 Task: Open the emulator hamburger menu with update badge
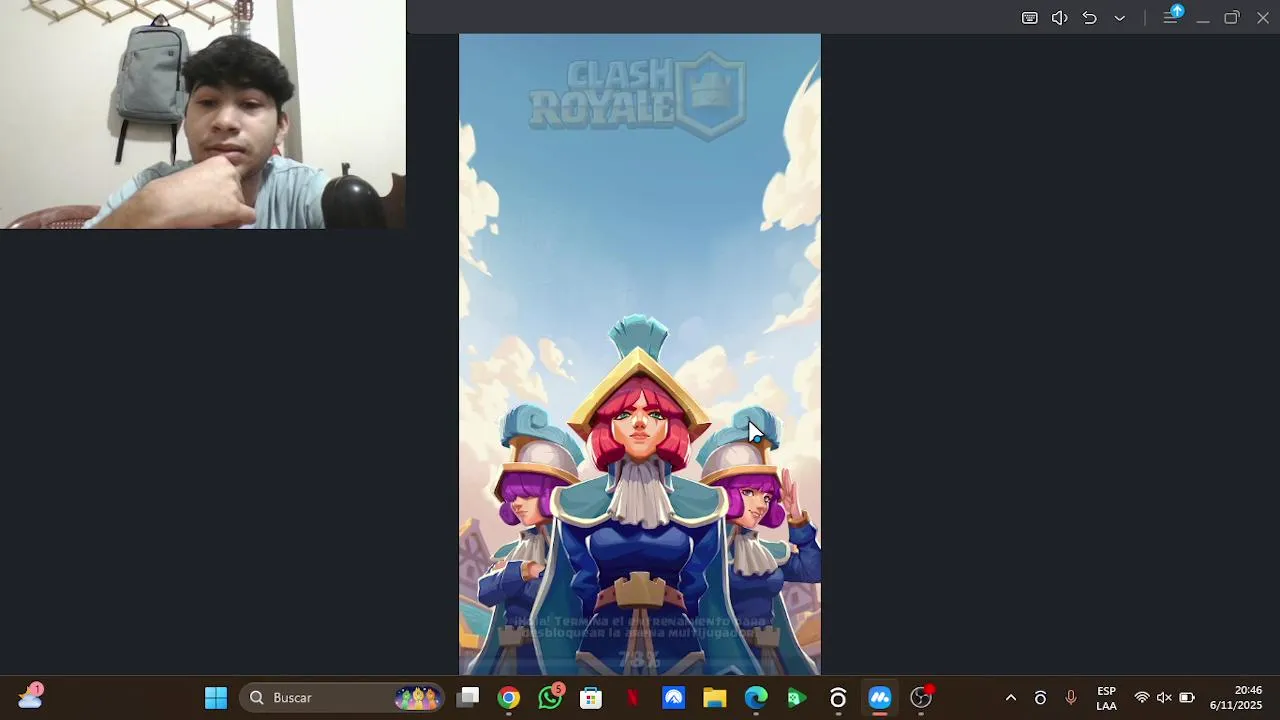[1171, 16]
